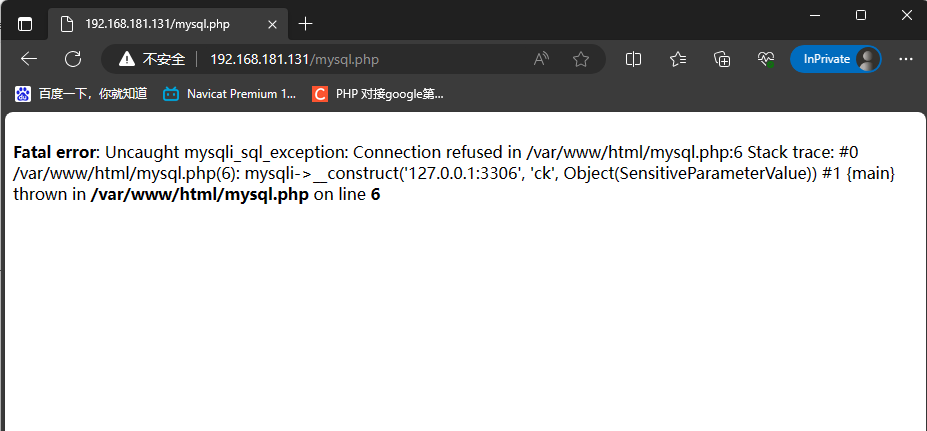Reload the page with refresh icon
The height and width of the screenshot is (431, 927).
pyautogui.click(x=73, y=59)
